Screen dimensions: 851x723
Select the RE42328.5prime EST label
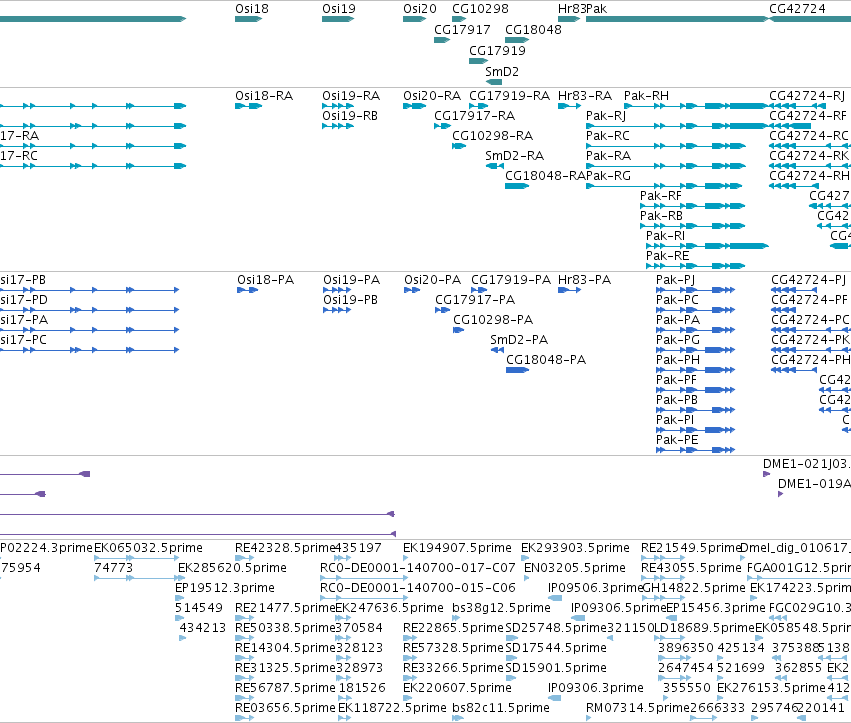coord(285,548)
